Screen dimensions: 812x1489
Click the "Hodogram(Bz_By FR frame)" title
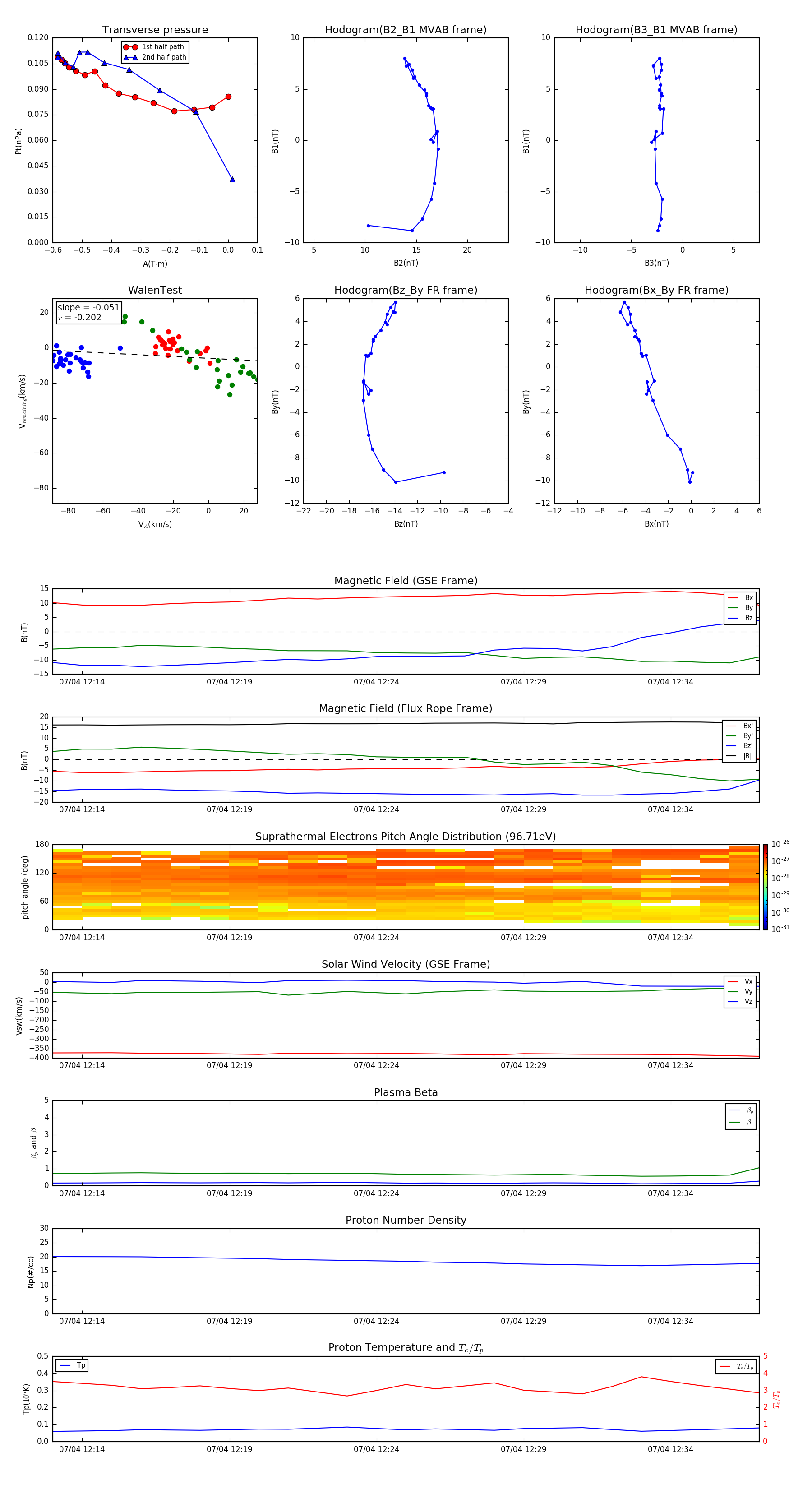tap(406, 290)
